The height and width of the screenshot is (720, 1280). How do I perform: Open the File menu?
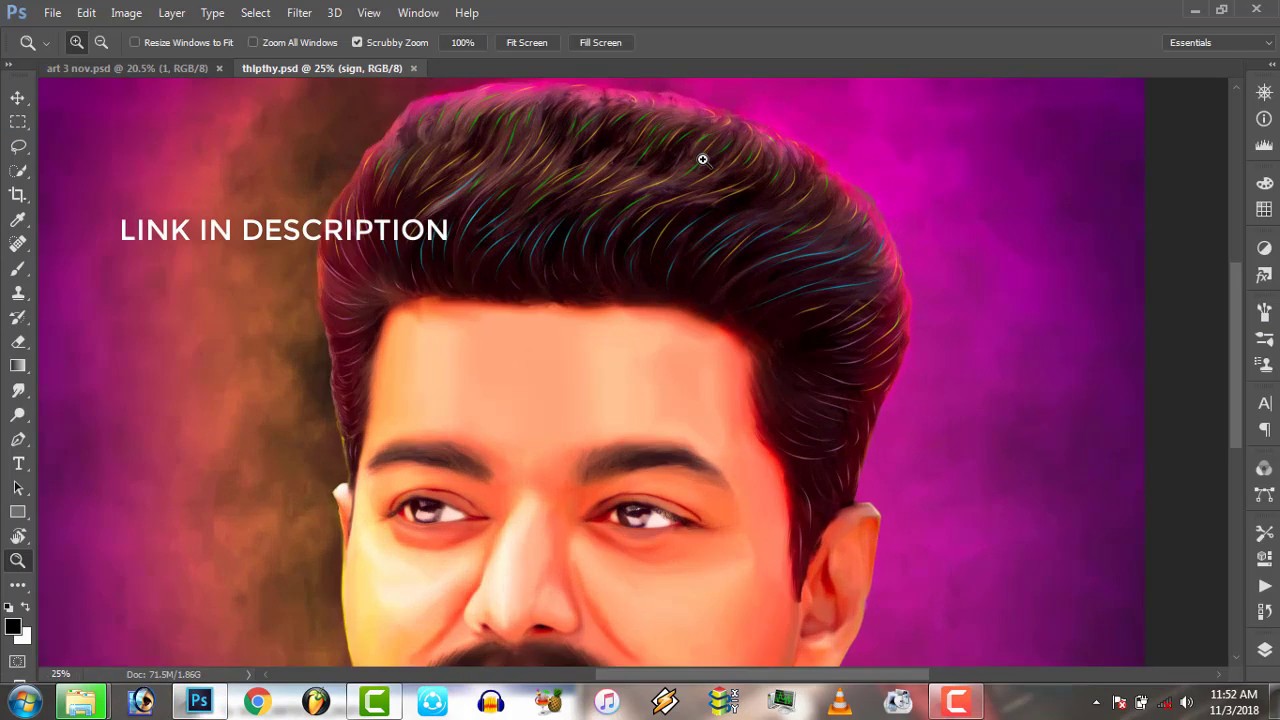point(52,13)
